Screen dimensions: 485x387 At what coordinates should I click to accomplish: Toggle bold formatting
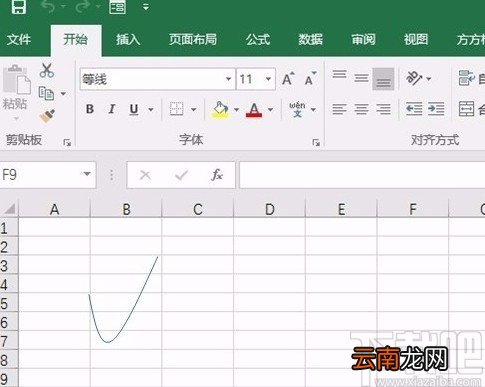click(90, 109)
